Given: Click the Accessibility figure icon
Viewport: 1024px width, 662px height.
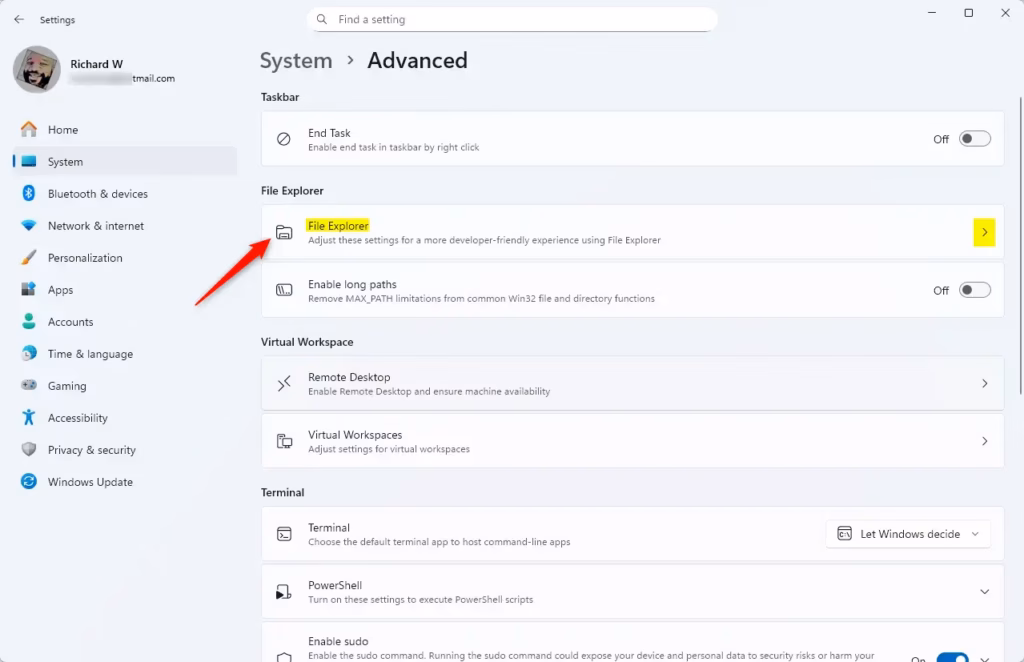Looking at the screenshot, I should [29, 417].
